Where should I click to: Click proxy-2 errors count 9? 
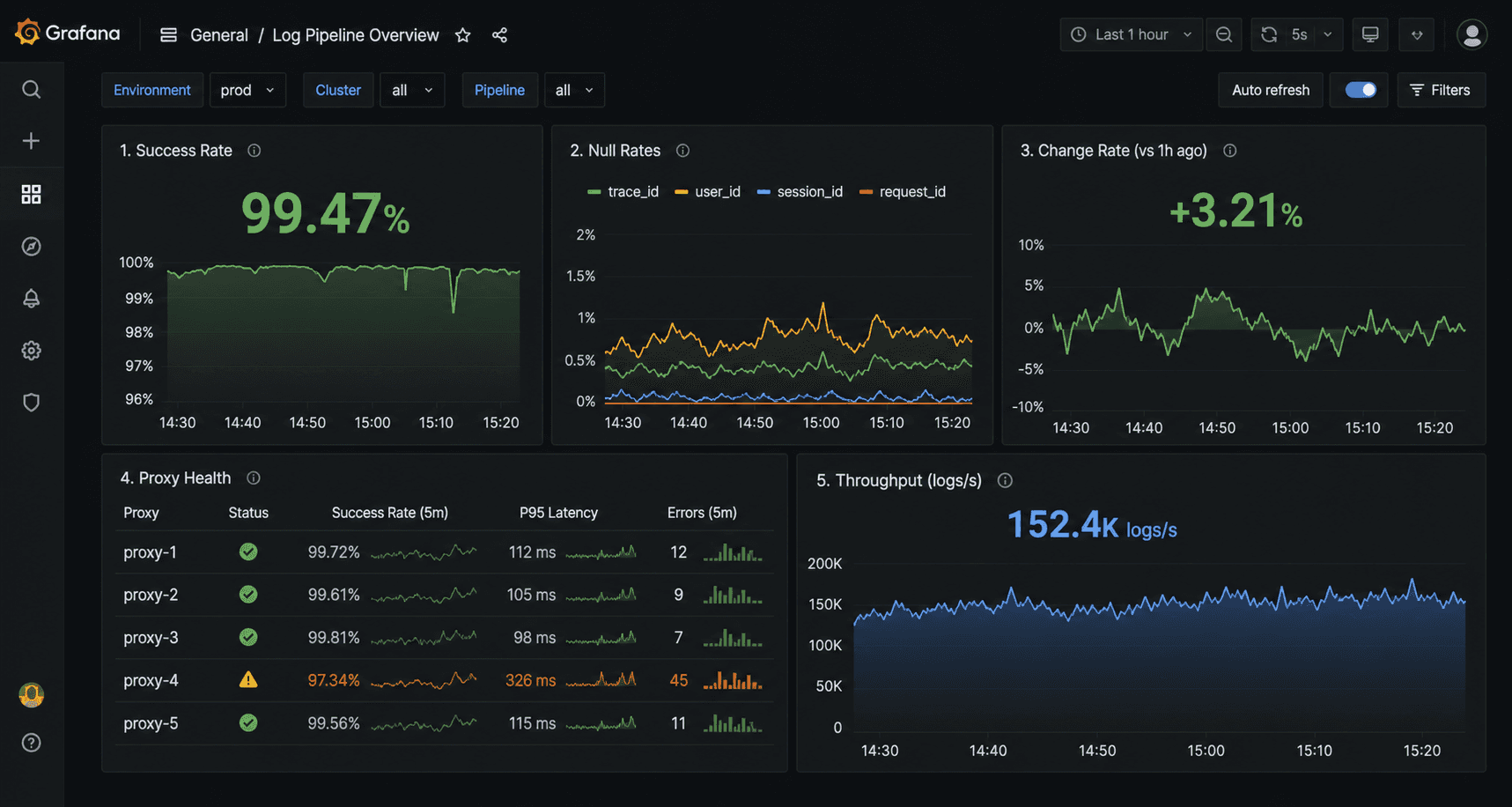tap(678, 595)
